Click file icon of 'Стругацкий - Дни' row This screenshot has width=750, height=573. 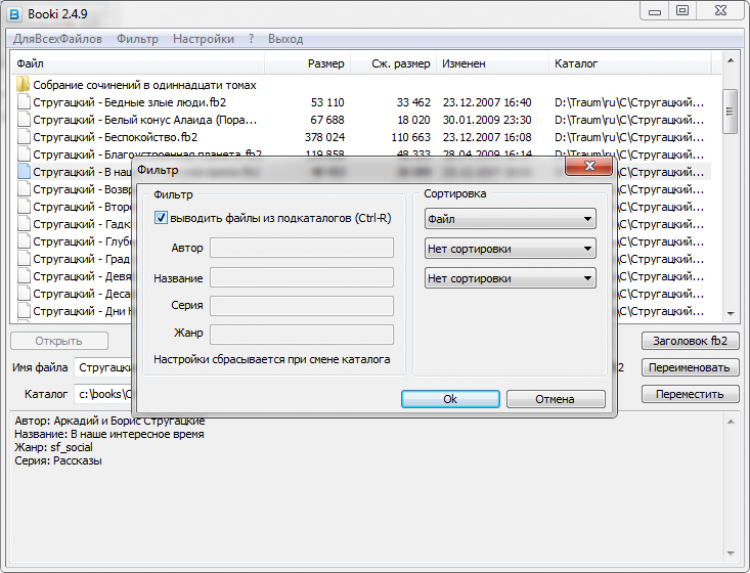point(23,311)
